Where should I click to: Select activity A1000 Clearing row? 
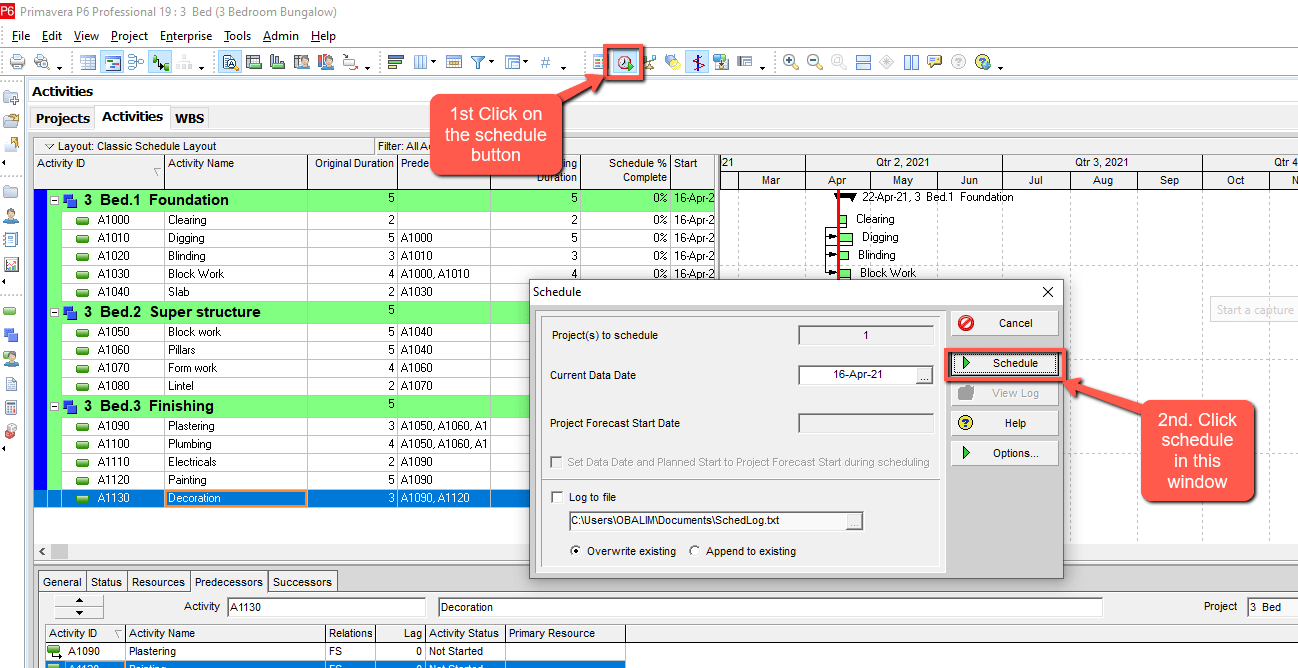click(375, 220)
